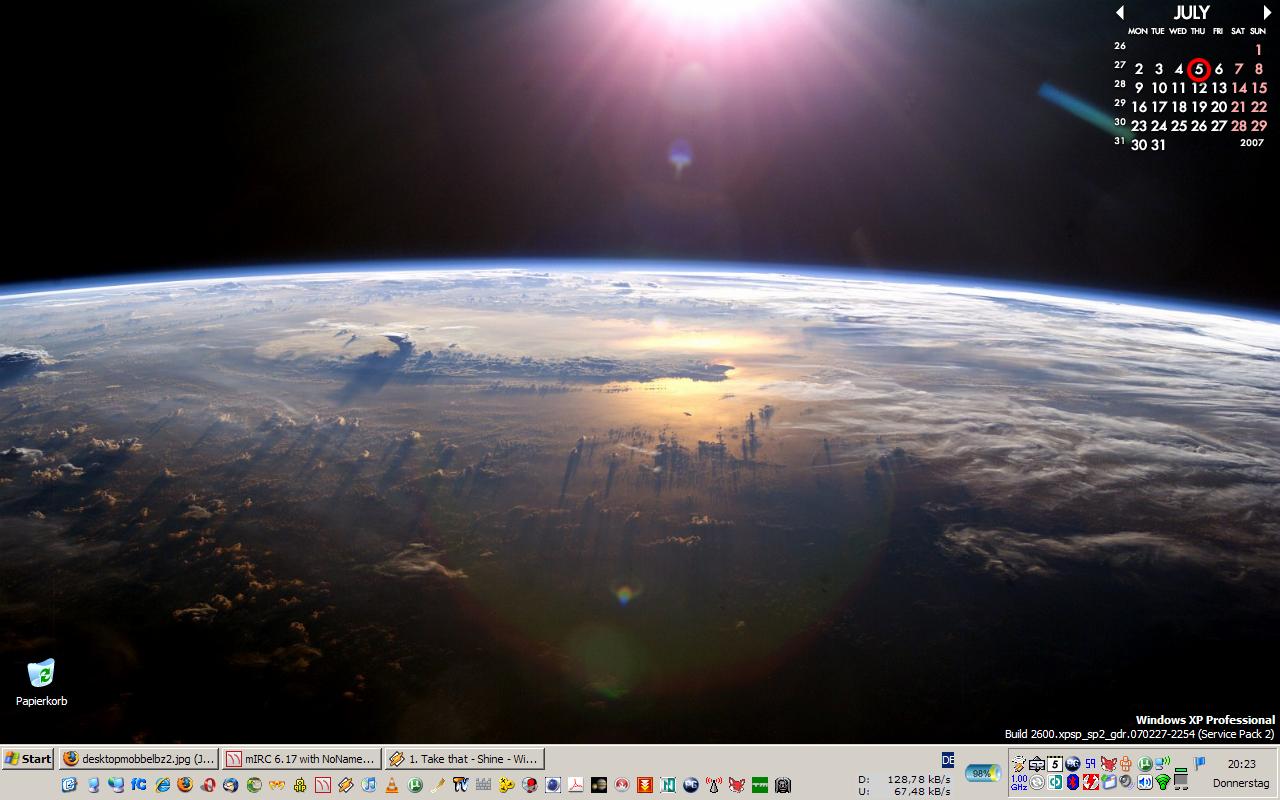Launch fC quick launch icon
This screenshot has height=800, width=1280.
138,785
